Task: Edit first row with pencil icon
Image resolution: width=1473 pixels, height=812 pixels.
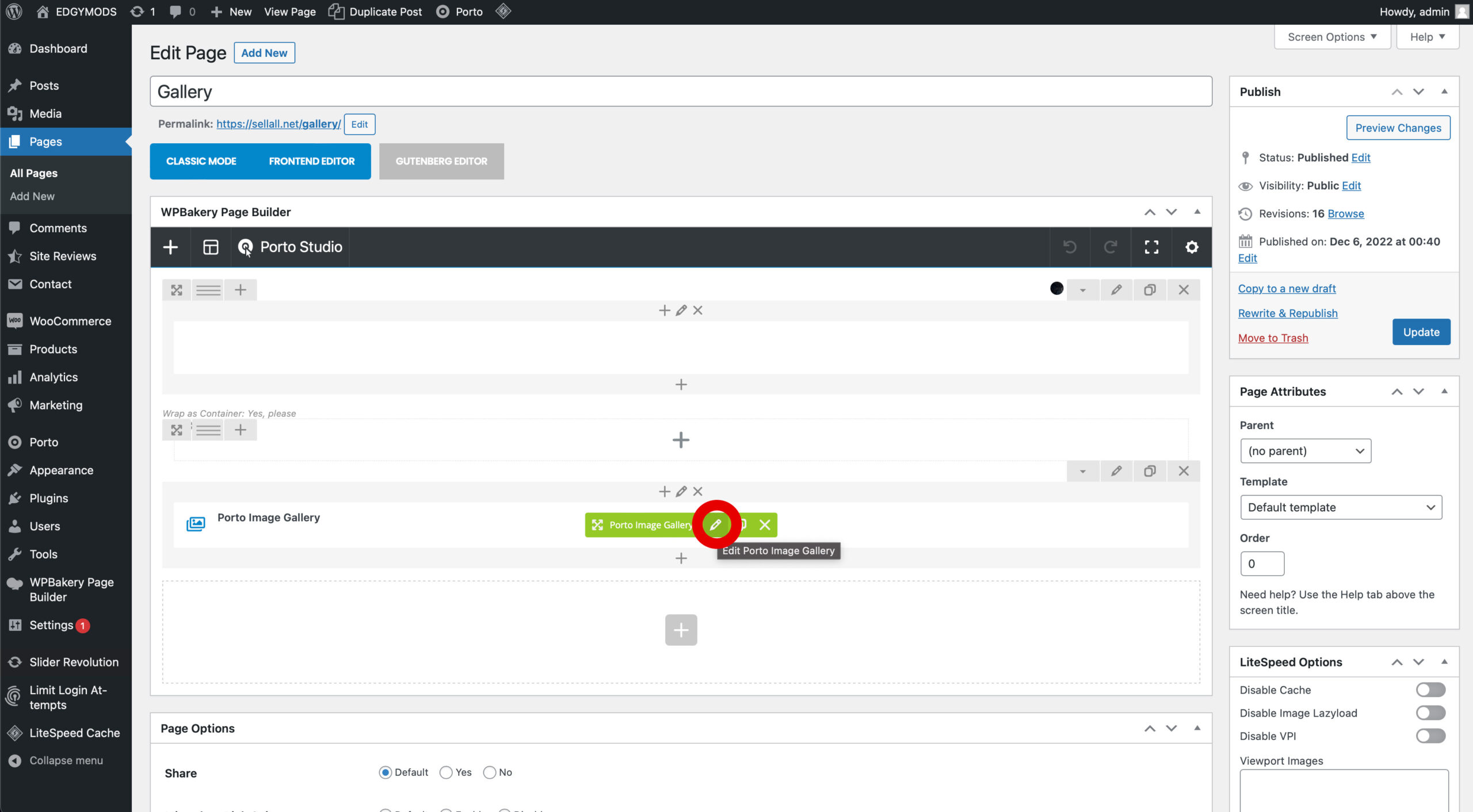Action: tap(1116, 290)
